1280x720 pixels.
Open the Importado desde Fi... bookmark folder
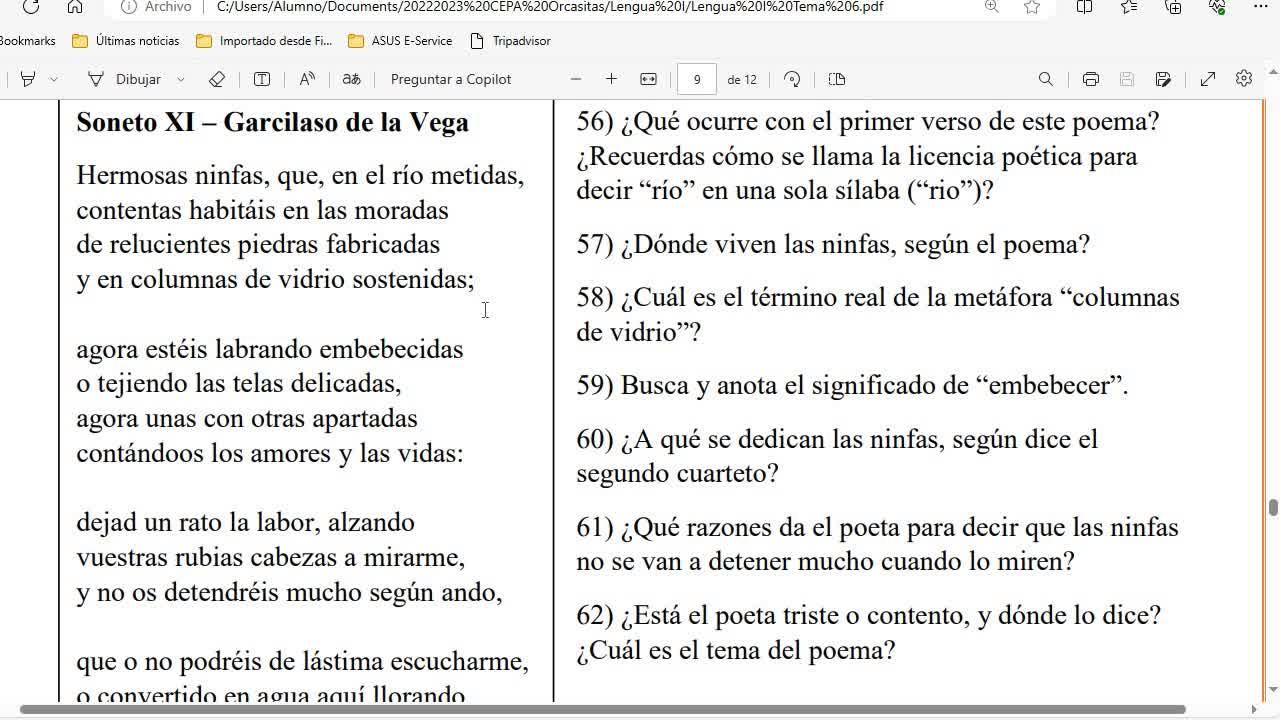[264, 41]
